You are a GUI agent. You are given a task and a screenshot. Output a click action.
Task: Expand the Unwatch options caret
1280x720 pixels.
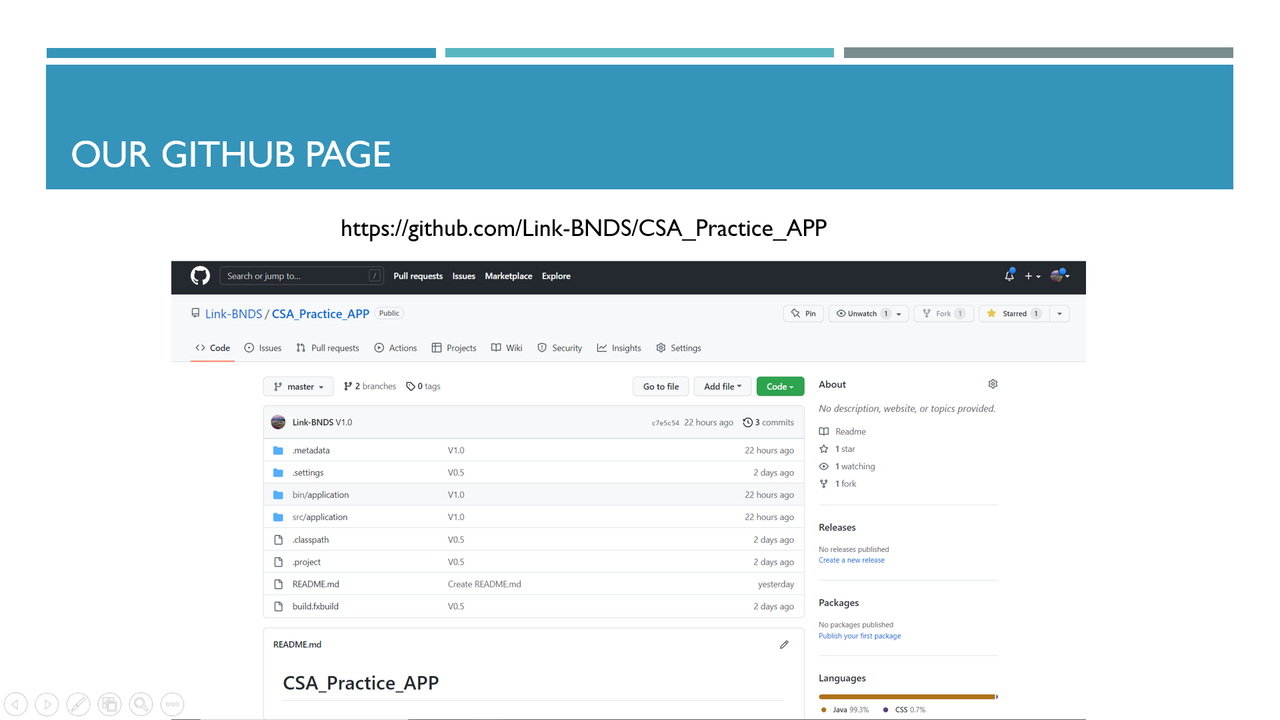[x=899, y=314]
